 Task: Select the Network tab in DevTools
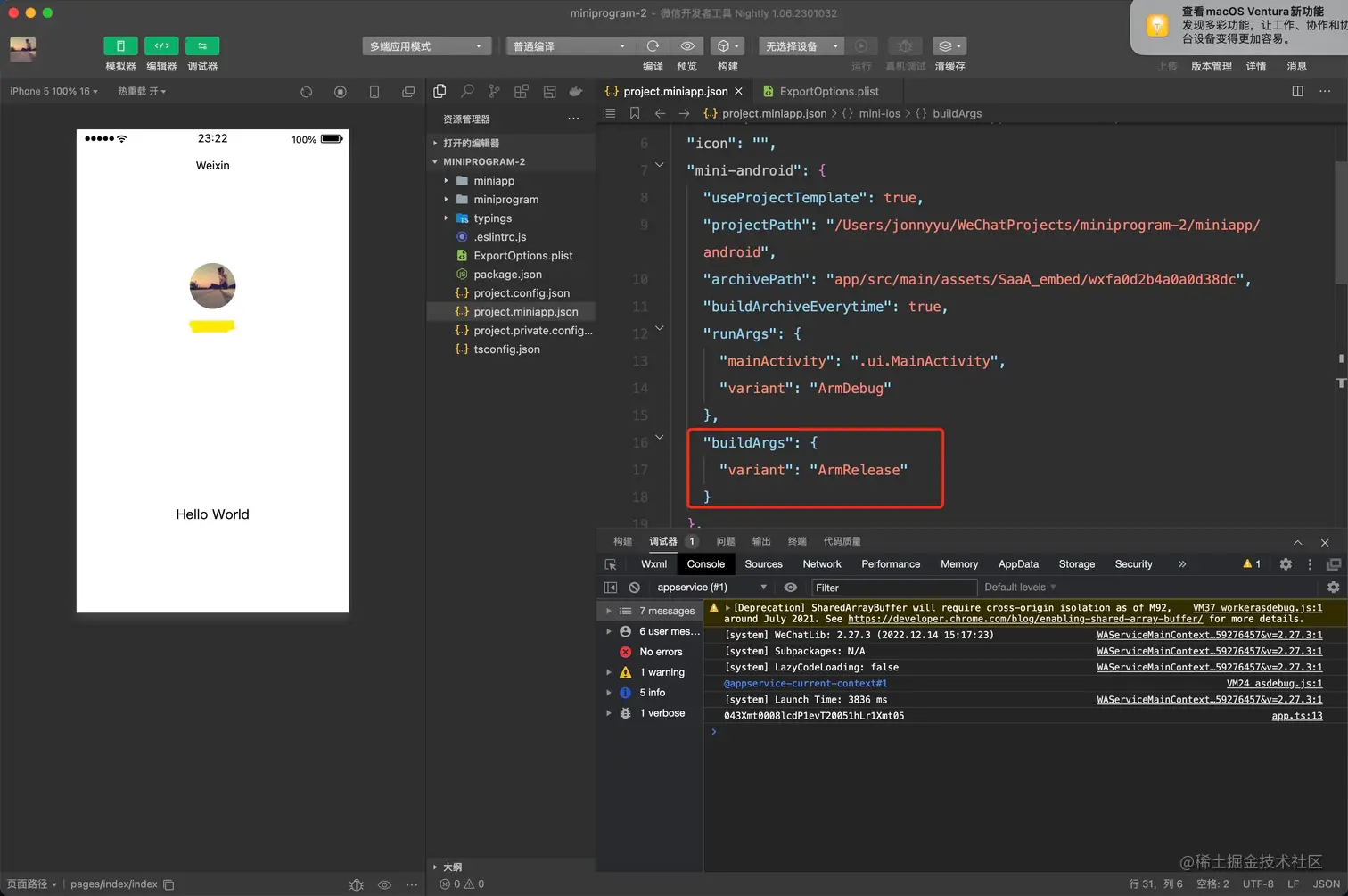[x=821, y=564]
